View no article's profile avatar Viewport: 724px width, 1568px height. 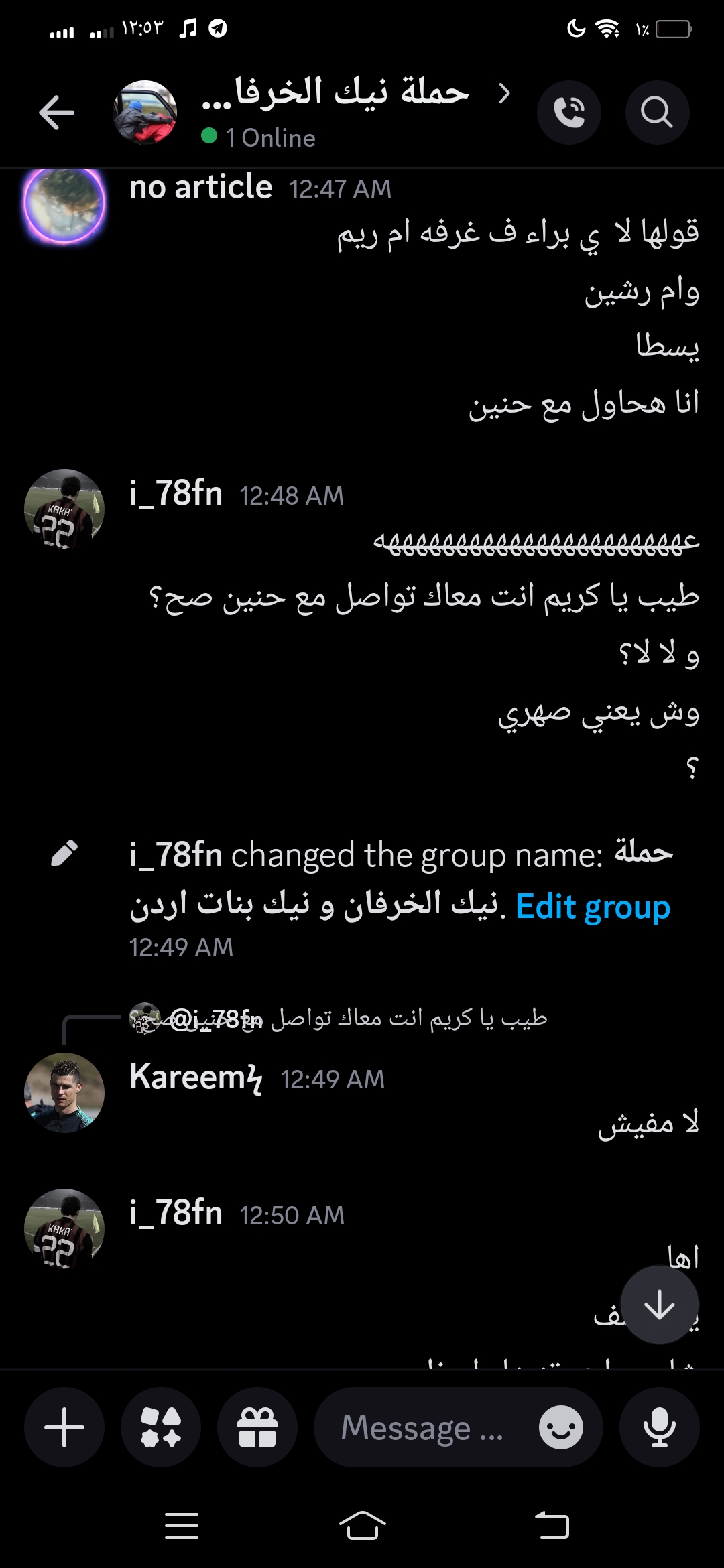pyautogui.click(x=64, y=203)
